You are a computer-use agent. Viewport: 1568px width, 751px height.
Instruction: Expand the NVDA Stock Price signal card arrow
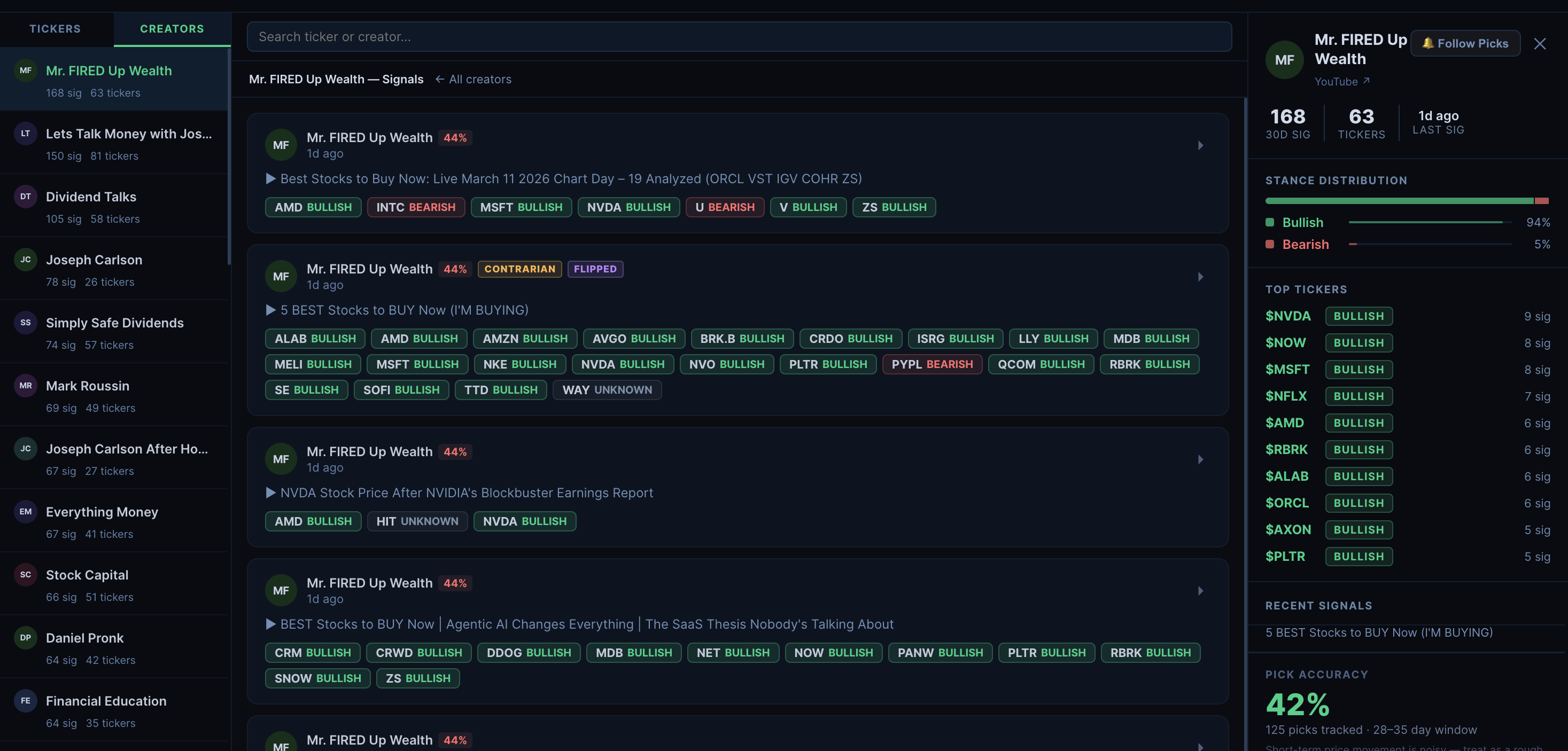(x=1200, y=459)
